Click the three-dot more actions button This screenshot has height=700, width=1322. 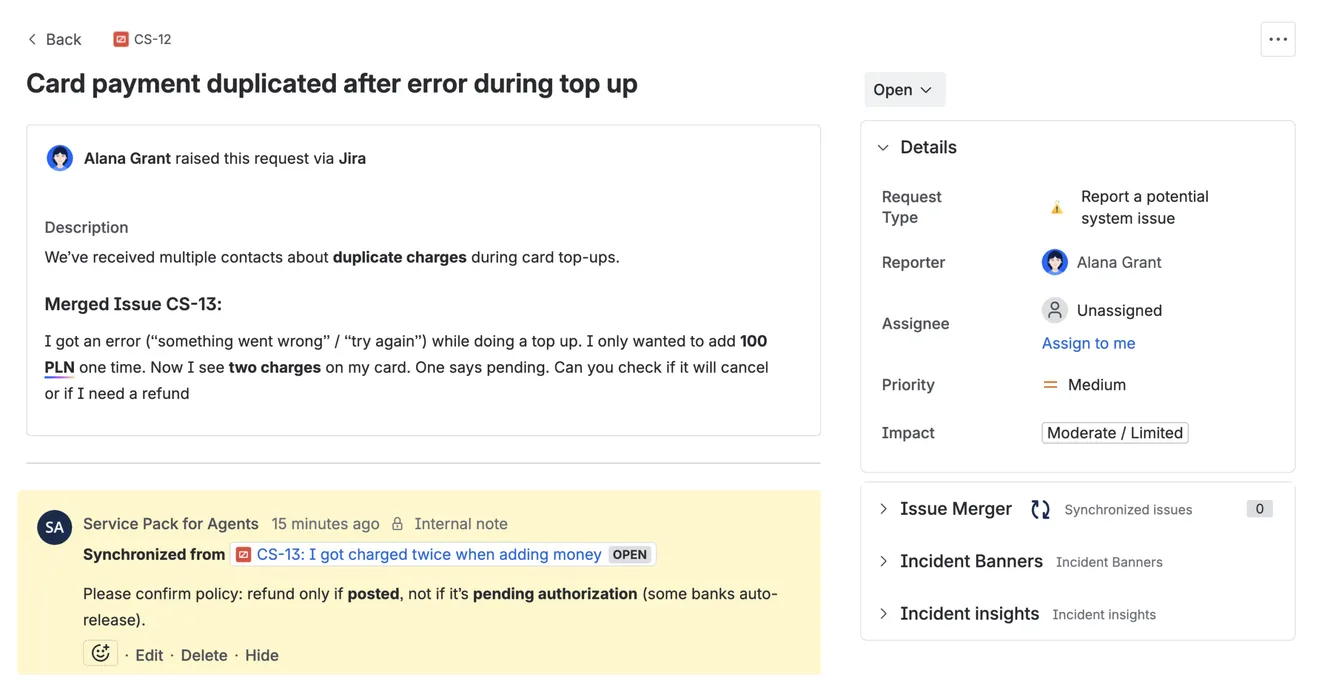tap(1277, 40)
